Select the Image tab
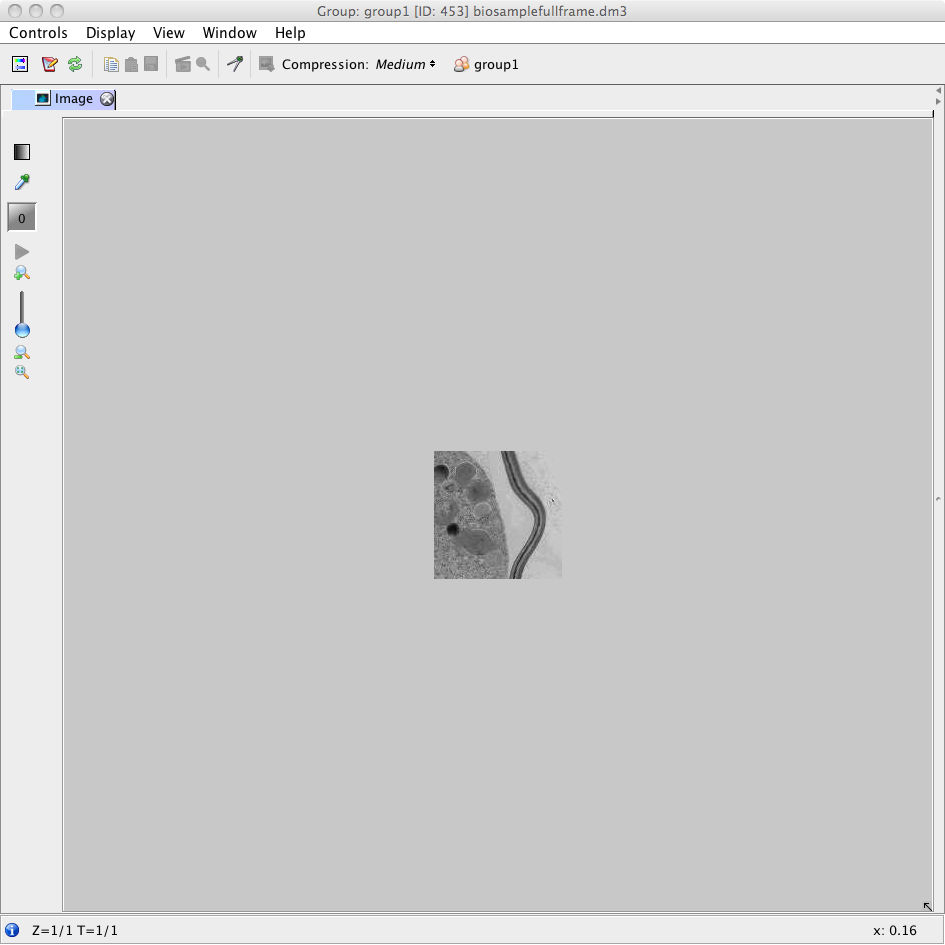Viewport: 945px width, 945px height. [x=64, y=99]
